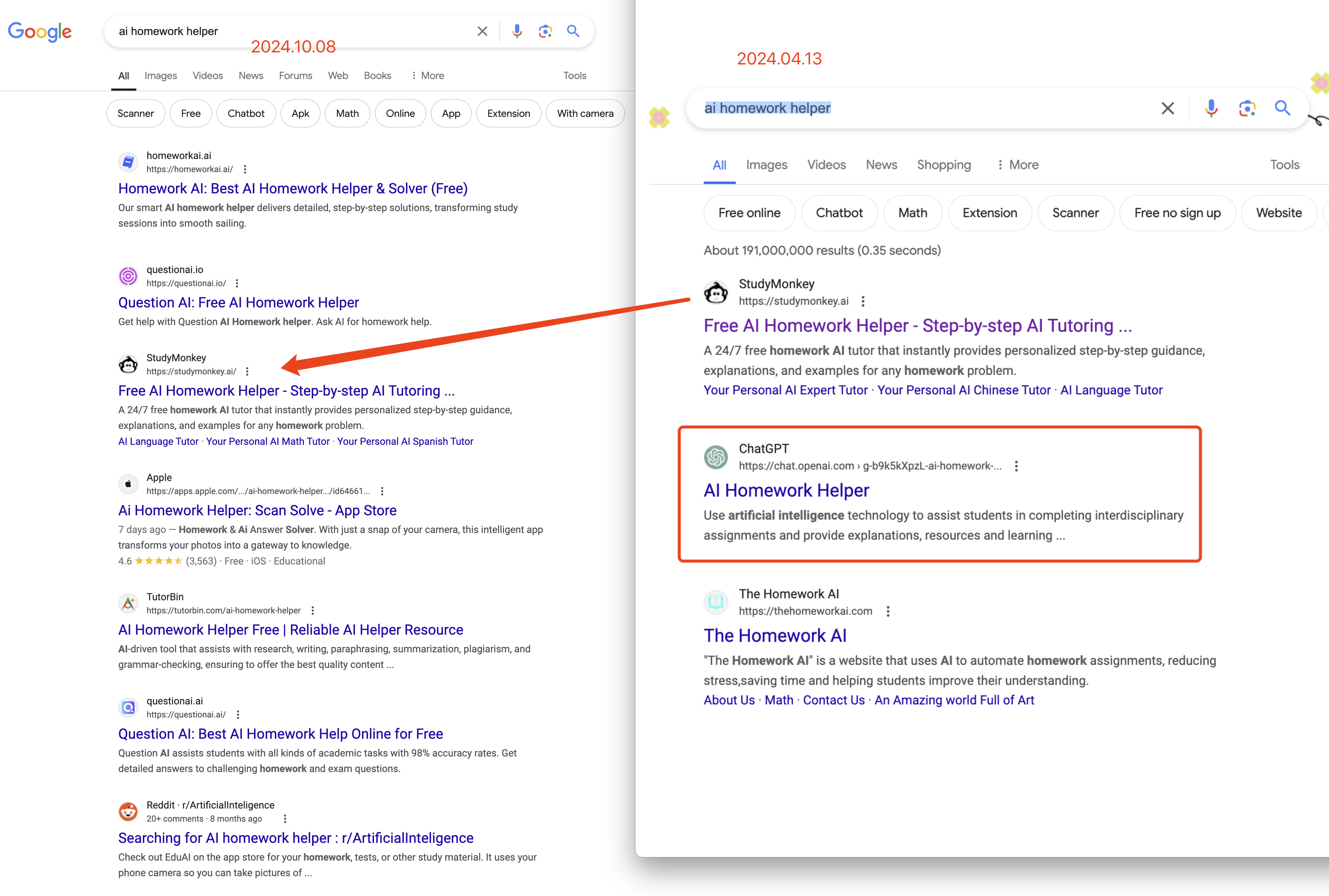Open An Amazing world Full of Art sitelink
The width and height of the screenshot is (1329, 896).
(x=954, y=700)
